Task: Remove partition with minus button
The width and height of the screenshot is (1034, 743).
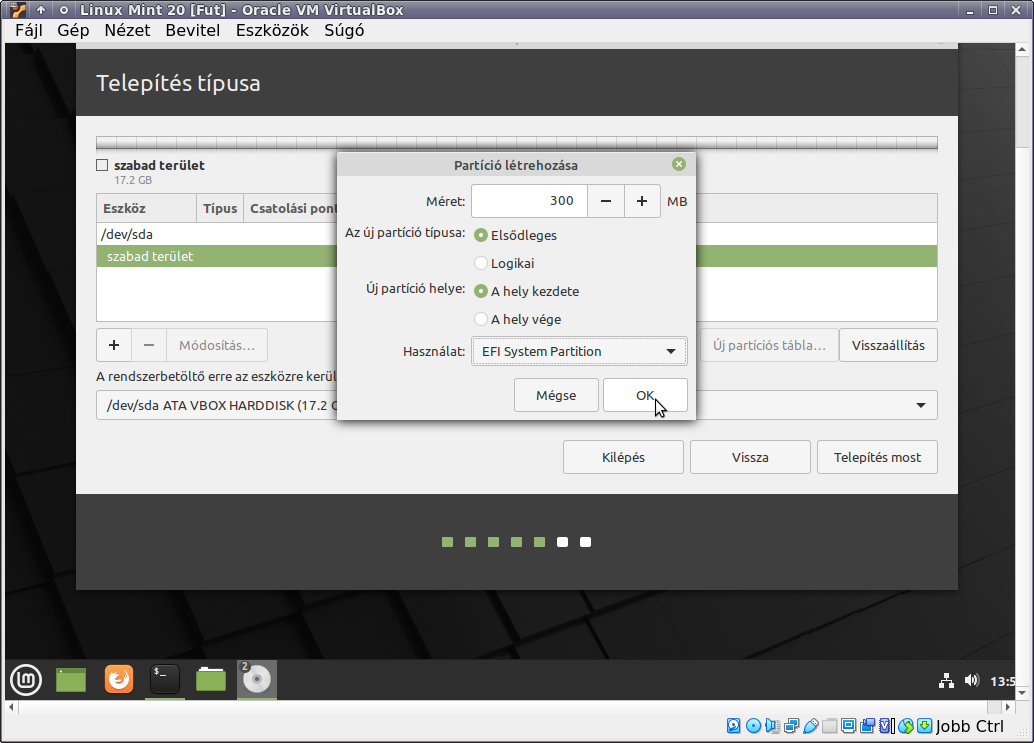Action: tap(149, 345)
